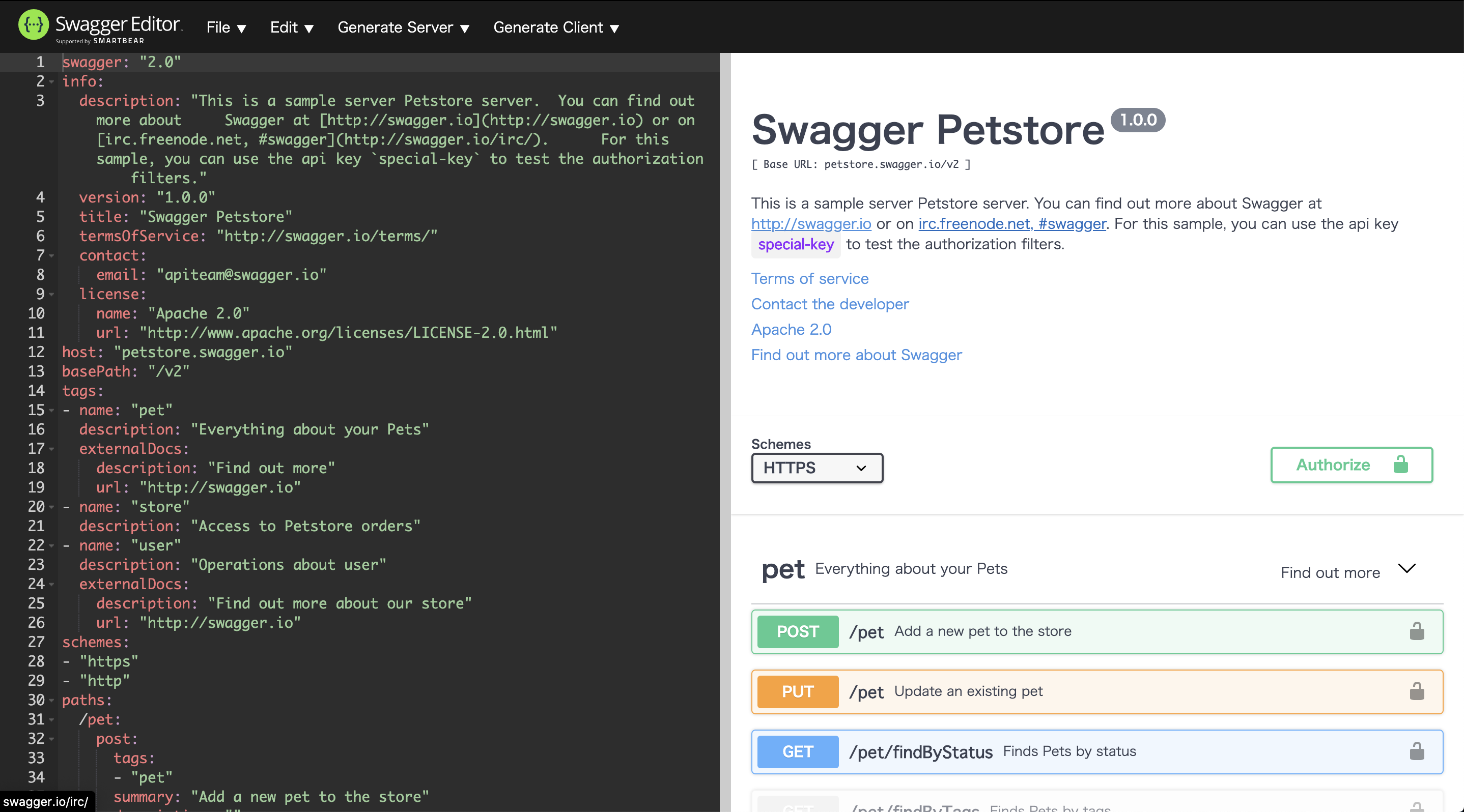
Task: Fold the contact block at line 7
Action: pos(52,255)
